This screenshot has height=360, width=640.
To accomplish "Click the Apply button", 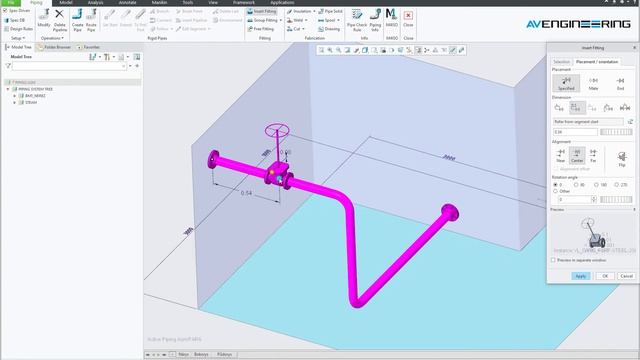I will click(x=581, y=276).
